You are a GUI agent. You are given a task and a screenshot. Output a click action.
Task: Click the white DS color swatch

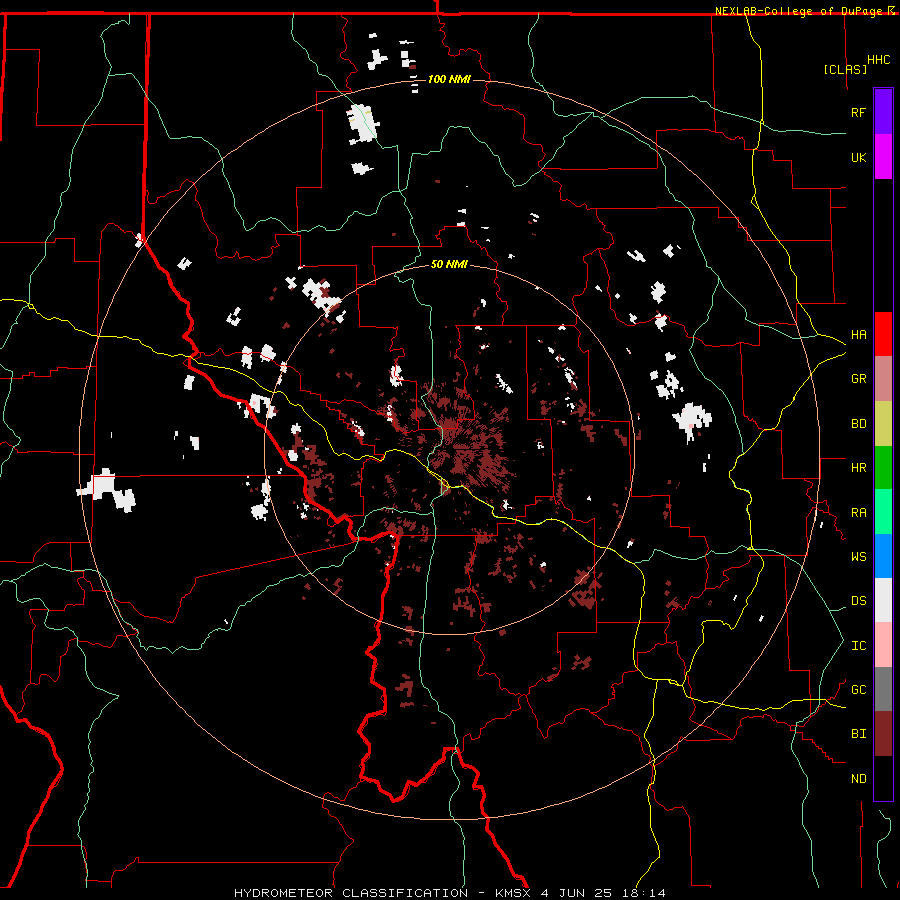coord(883,600)
